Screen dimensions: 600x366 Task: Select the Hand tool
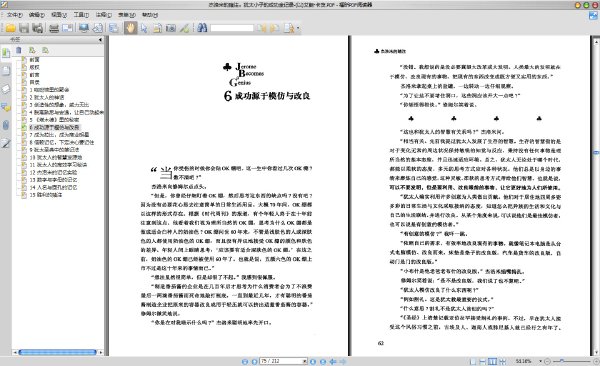[x=130, y=28]
